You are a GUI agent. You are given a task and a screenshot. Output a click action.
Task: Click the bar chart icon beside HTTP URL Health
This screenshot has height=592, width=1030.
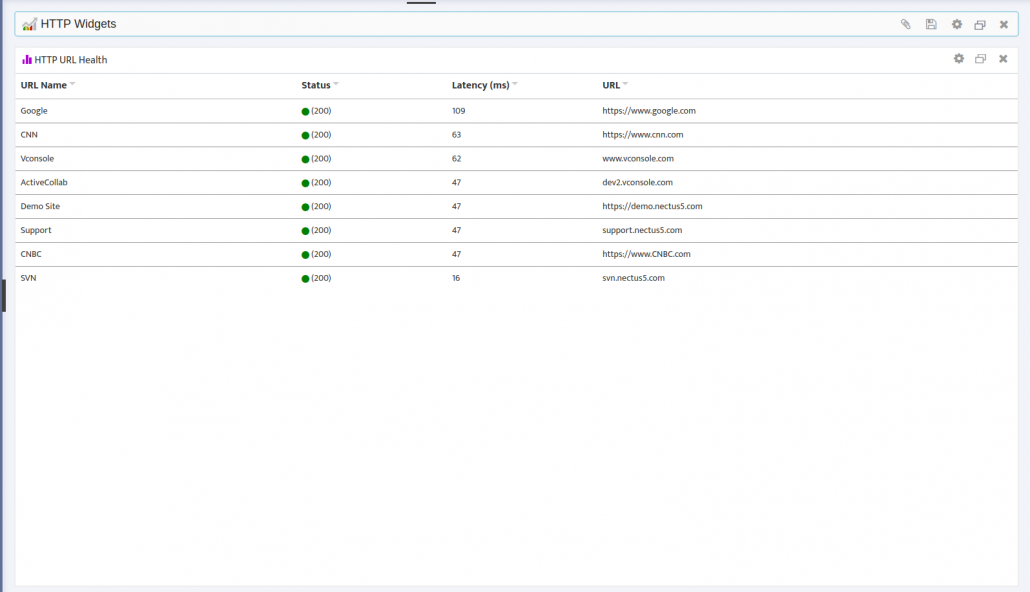[27, 58]
